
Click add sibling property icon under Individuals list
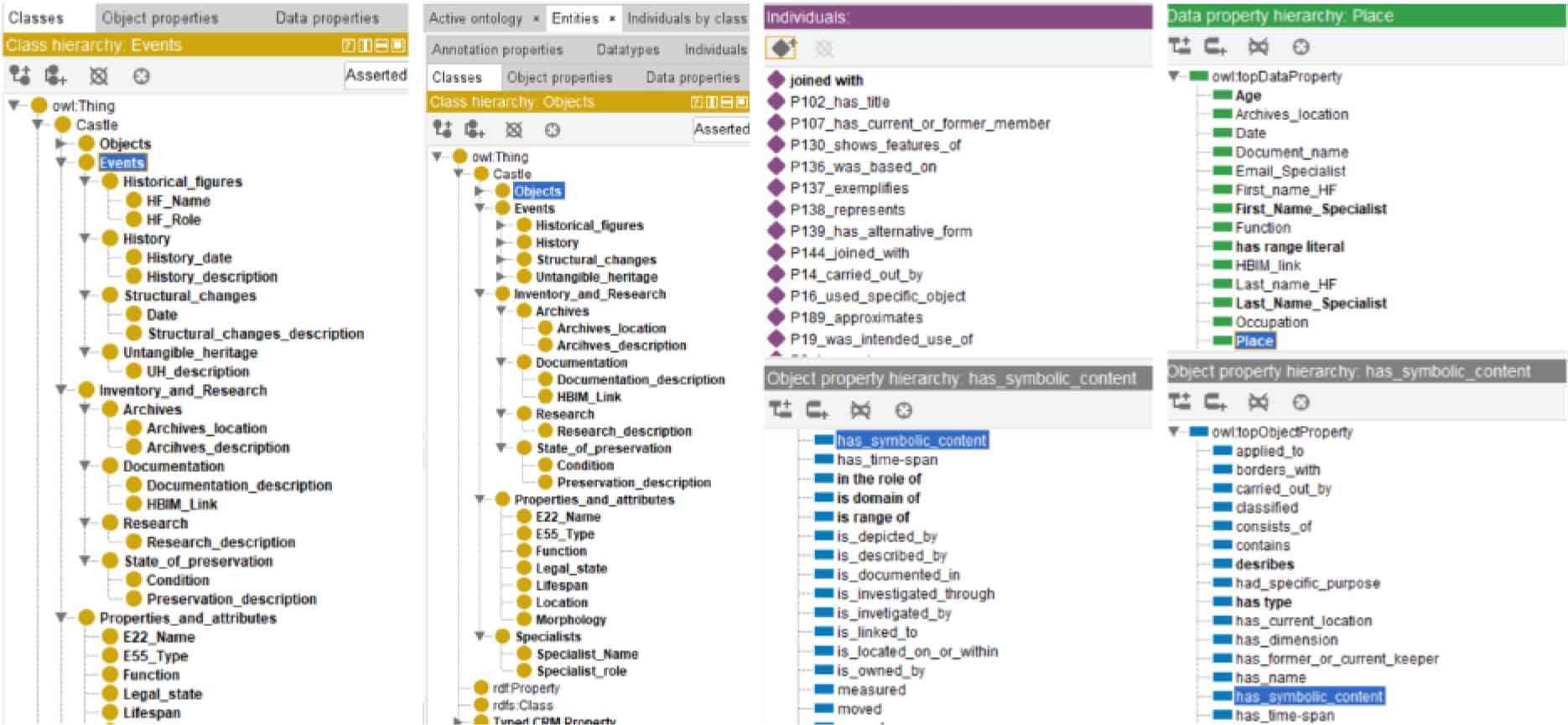817,410
